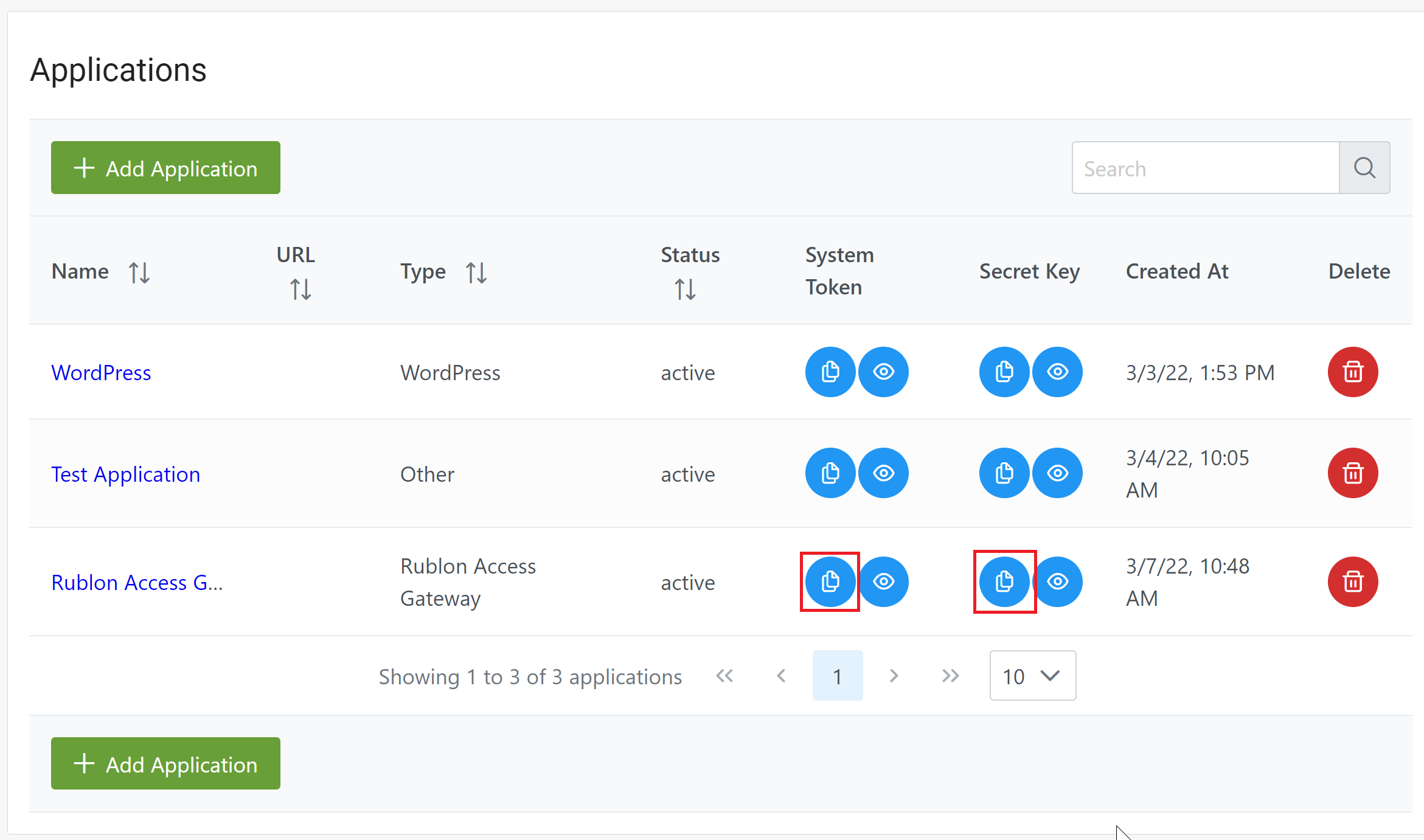Reveal the WordPress system token
This screenshot has width=1424, height=840.
[x=883, y=372]
